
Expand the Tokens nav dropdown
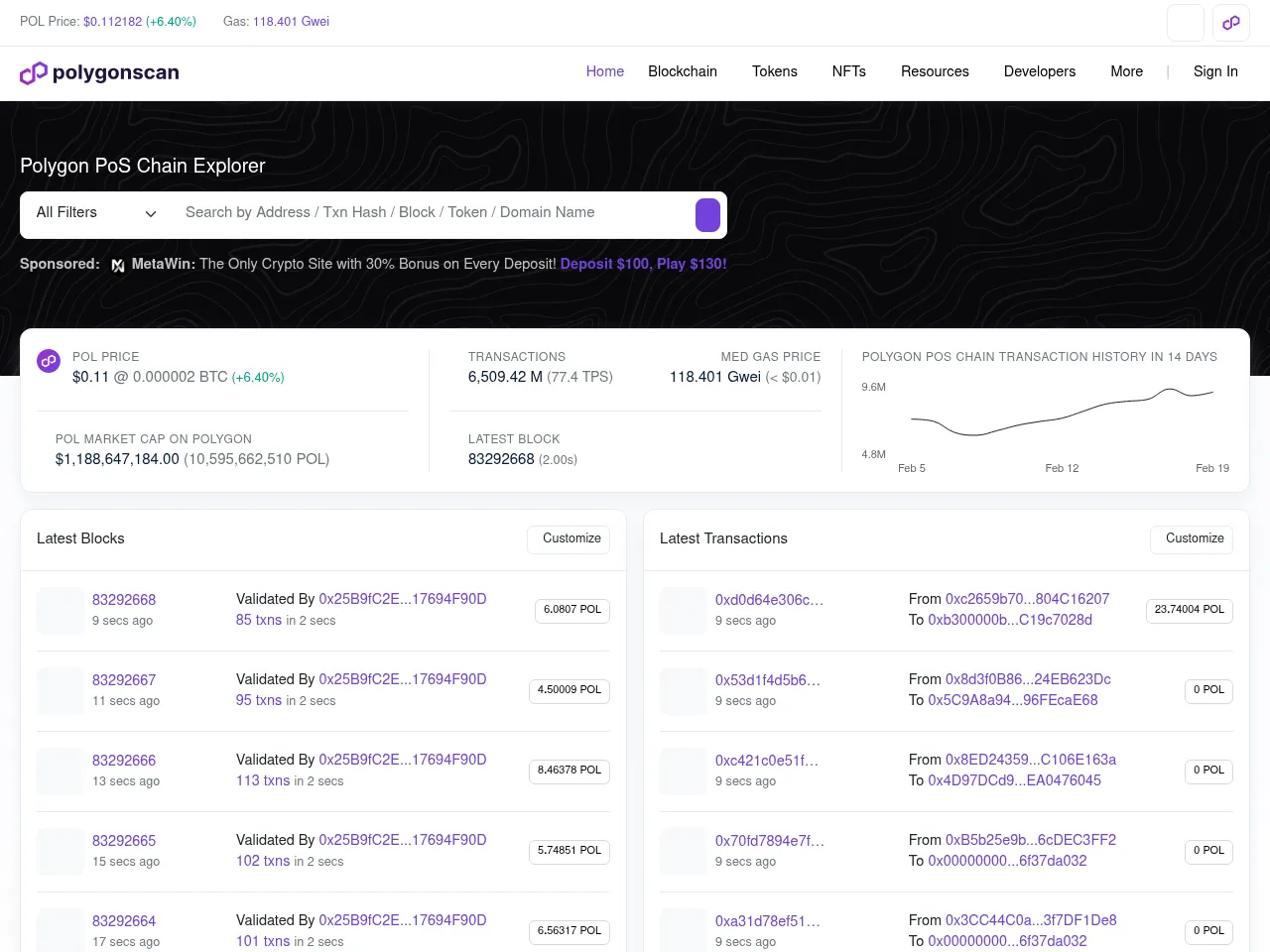click(774, 71)
